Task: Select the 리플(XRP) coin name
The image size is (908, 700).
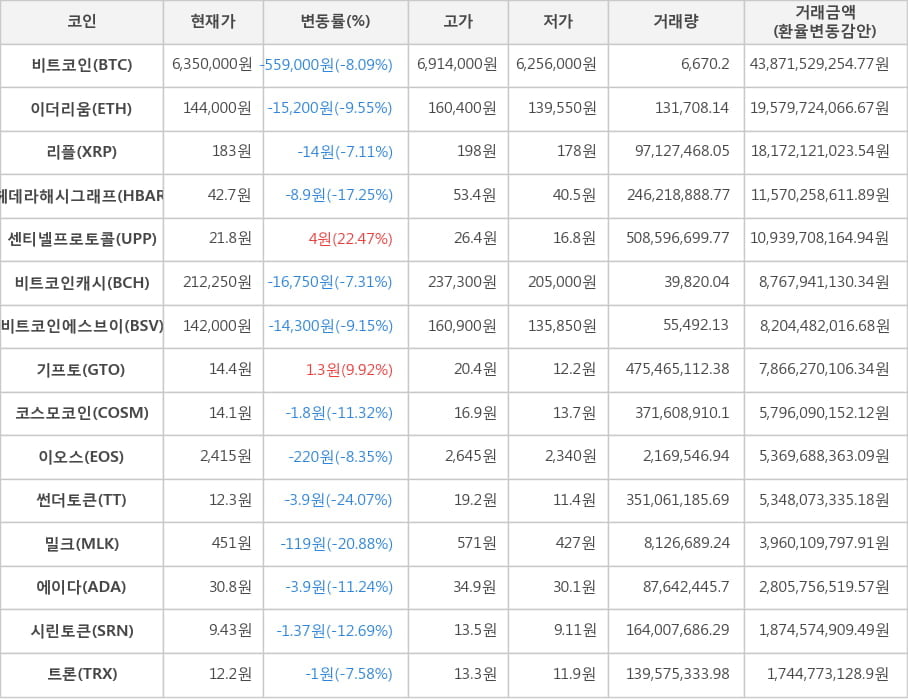Action: 82,152
